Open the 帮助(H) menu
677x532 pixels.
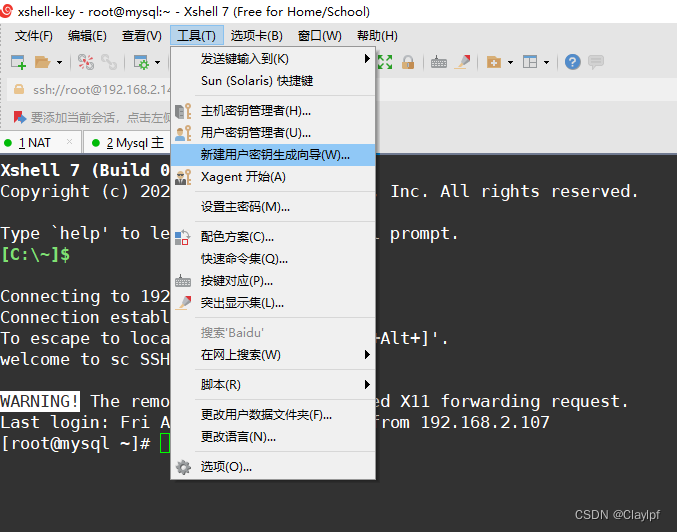pos(377,35)
